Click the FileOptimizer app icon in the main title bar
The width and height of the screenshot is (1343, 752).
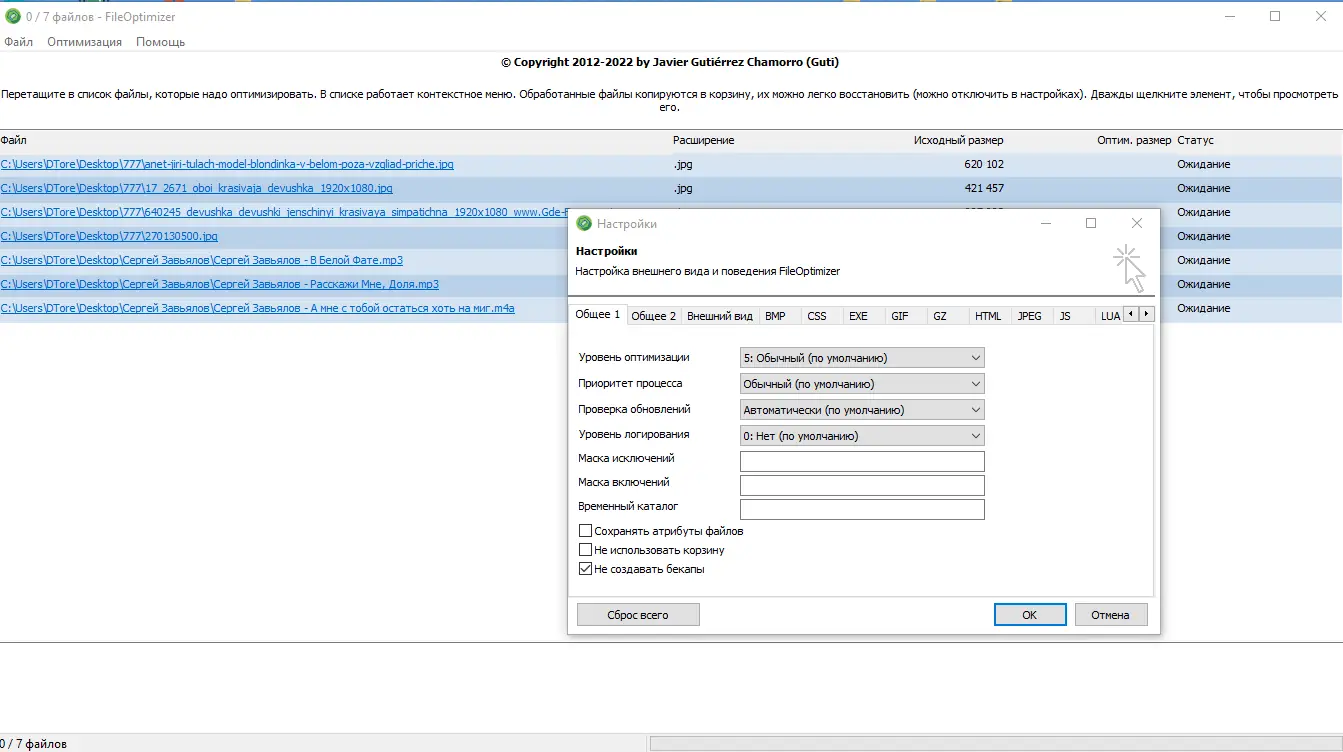(13, 16)
